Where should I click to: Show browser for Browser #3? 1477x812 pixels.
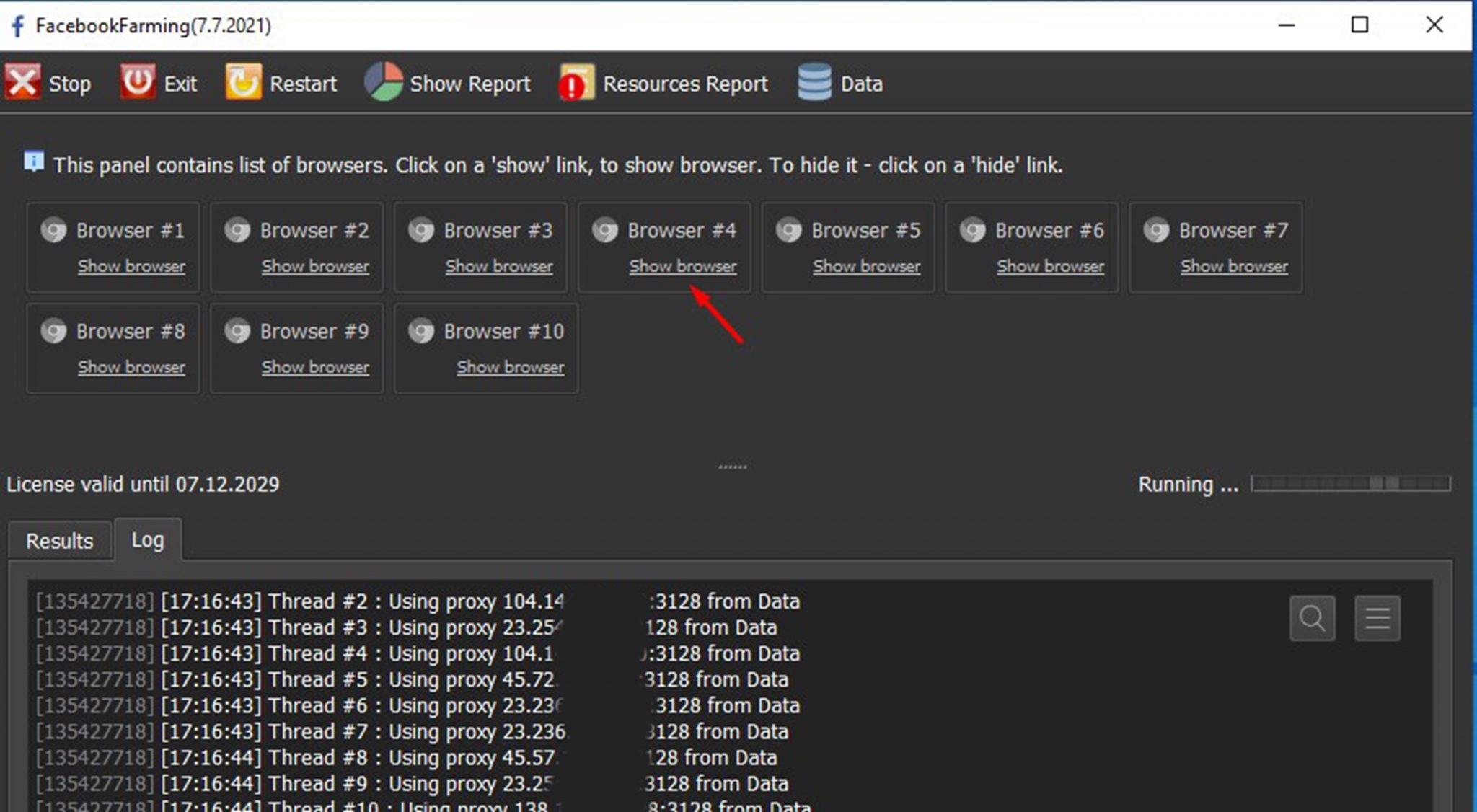point(499,266)
